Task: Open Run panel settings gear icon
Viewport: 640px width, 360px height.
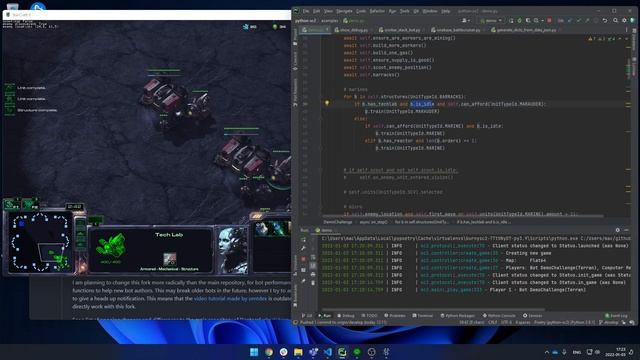Action: pyautogui.click(x=618, y=230)
